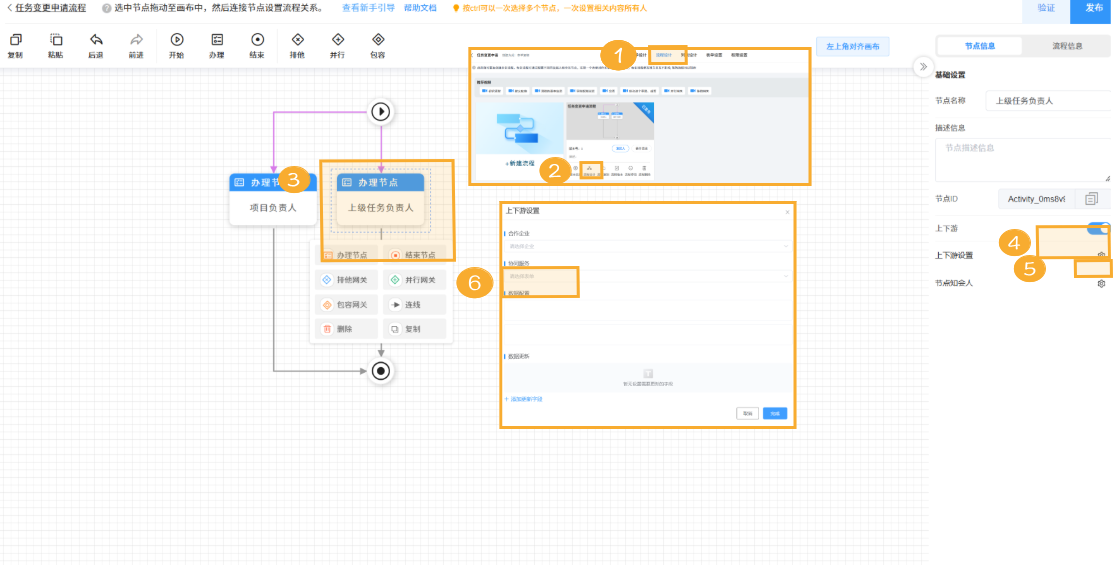1113x565 pixels.
Task: Click the 后退 (undo) arrow icon
Action: click(96, 40)
